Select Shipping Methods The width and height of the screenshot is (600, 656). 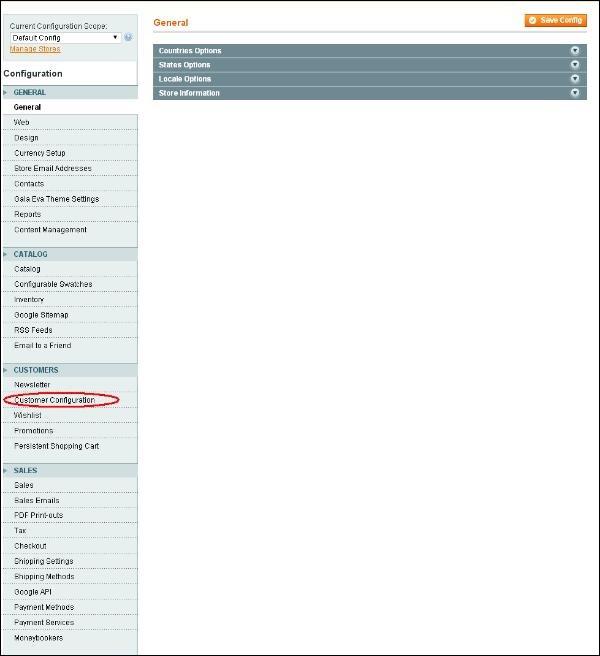44,577
